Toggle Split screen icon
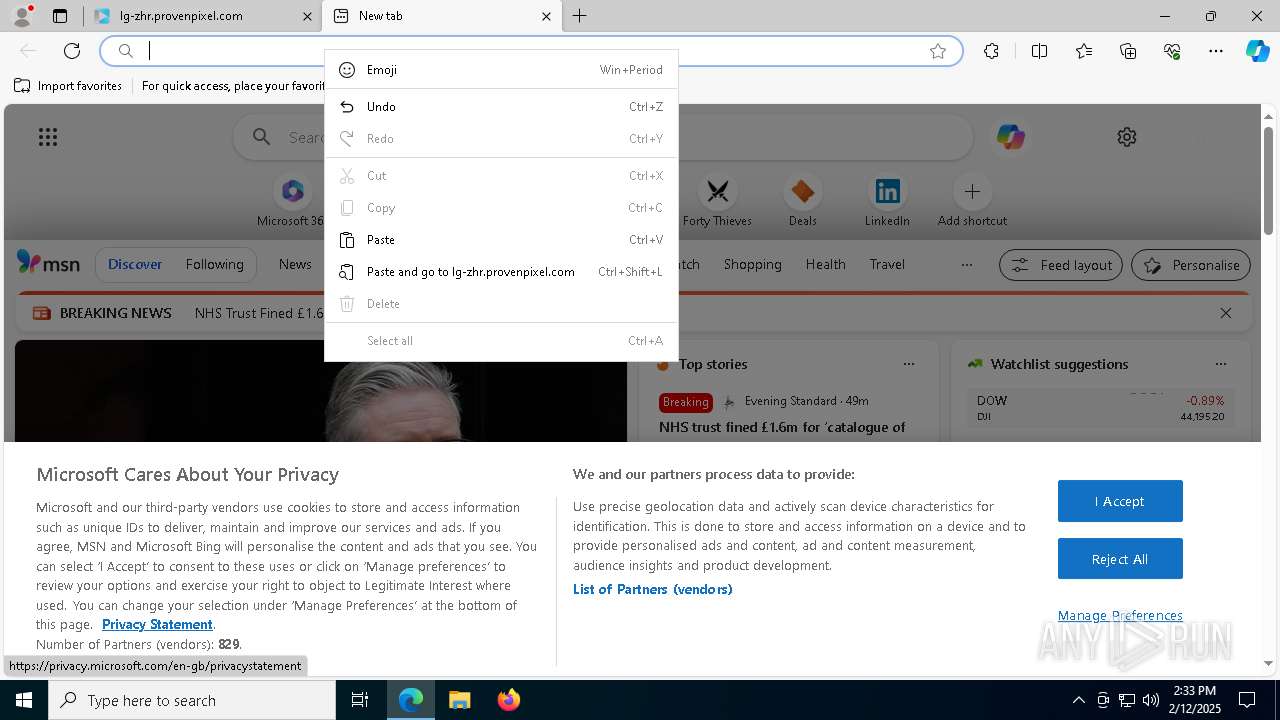The image size is (1280, 720). point(1039,51)
